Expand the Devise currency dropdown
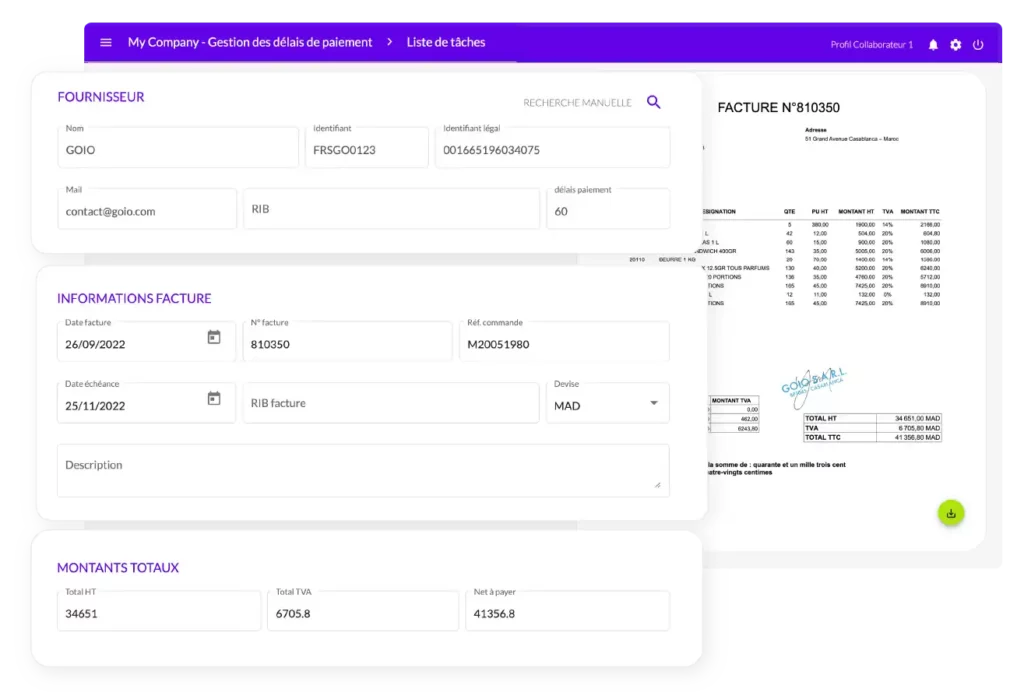The image size is (1024, 692). [x=654, y=403]
